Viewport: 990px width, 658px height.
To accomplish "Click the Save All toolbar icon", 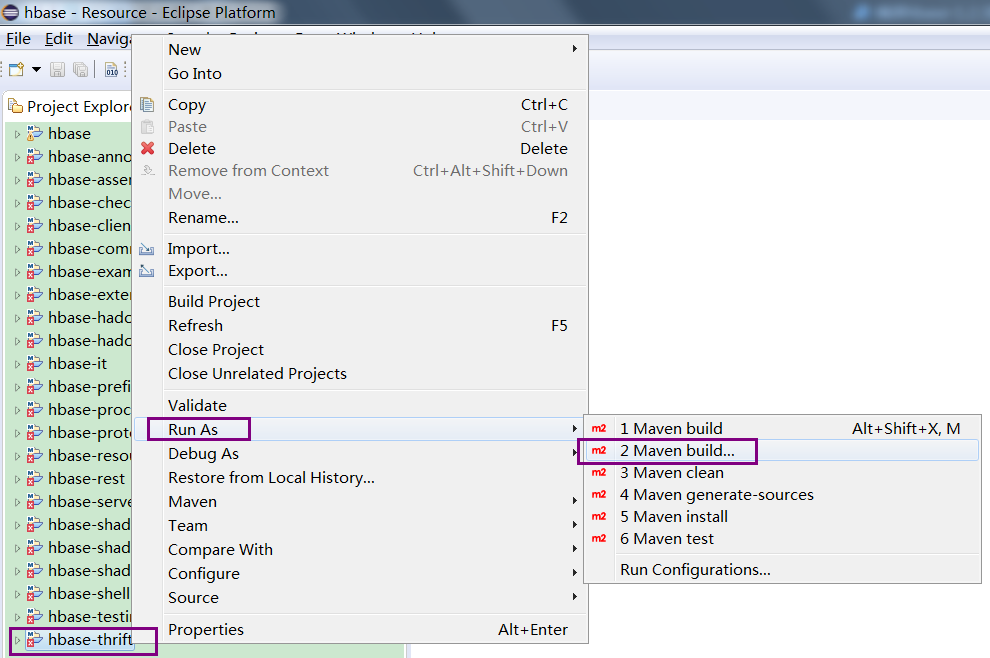I will (x=80, y=69).
